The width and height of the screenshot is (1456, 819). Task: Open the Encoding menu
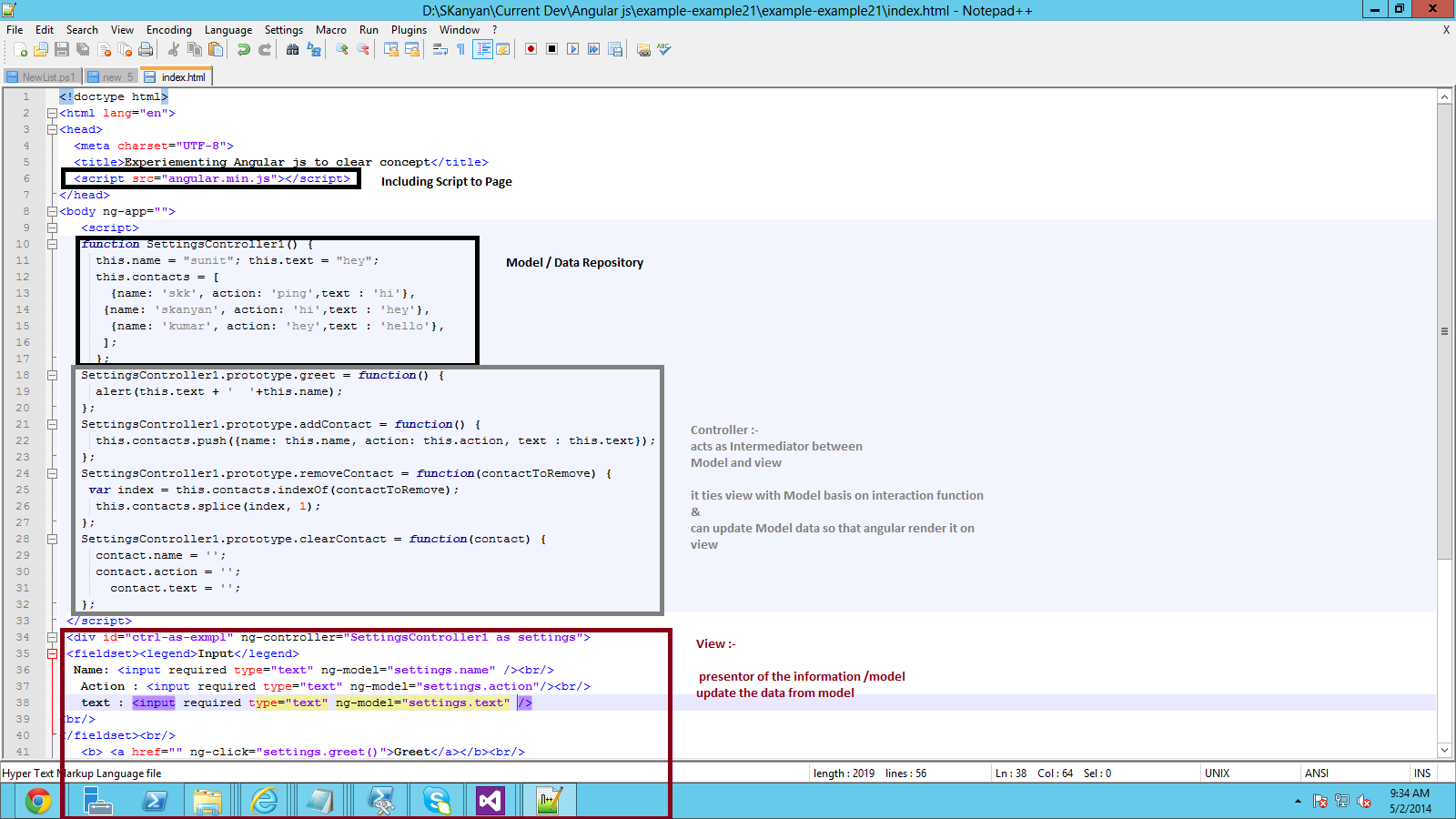[x=169, y=30]
